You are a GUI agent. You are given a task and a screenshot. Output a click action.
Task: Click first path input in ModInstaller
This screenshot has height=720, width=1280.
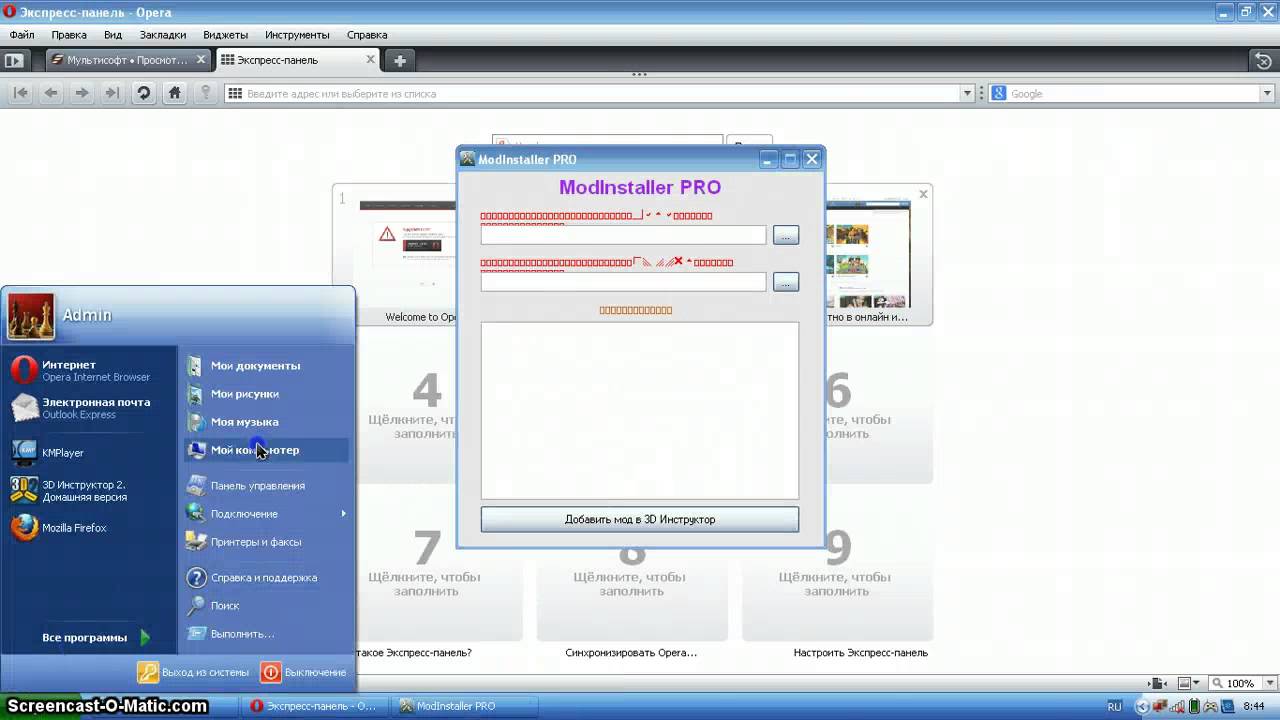(623, 235)
